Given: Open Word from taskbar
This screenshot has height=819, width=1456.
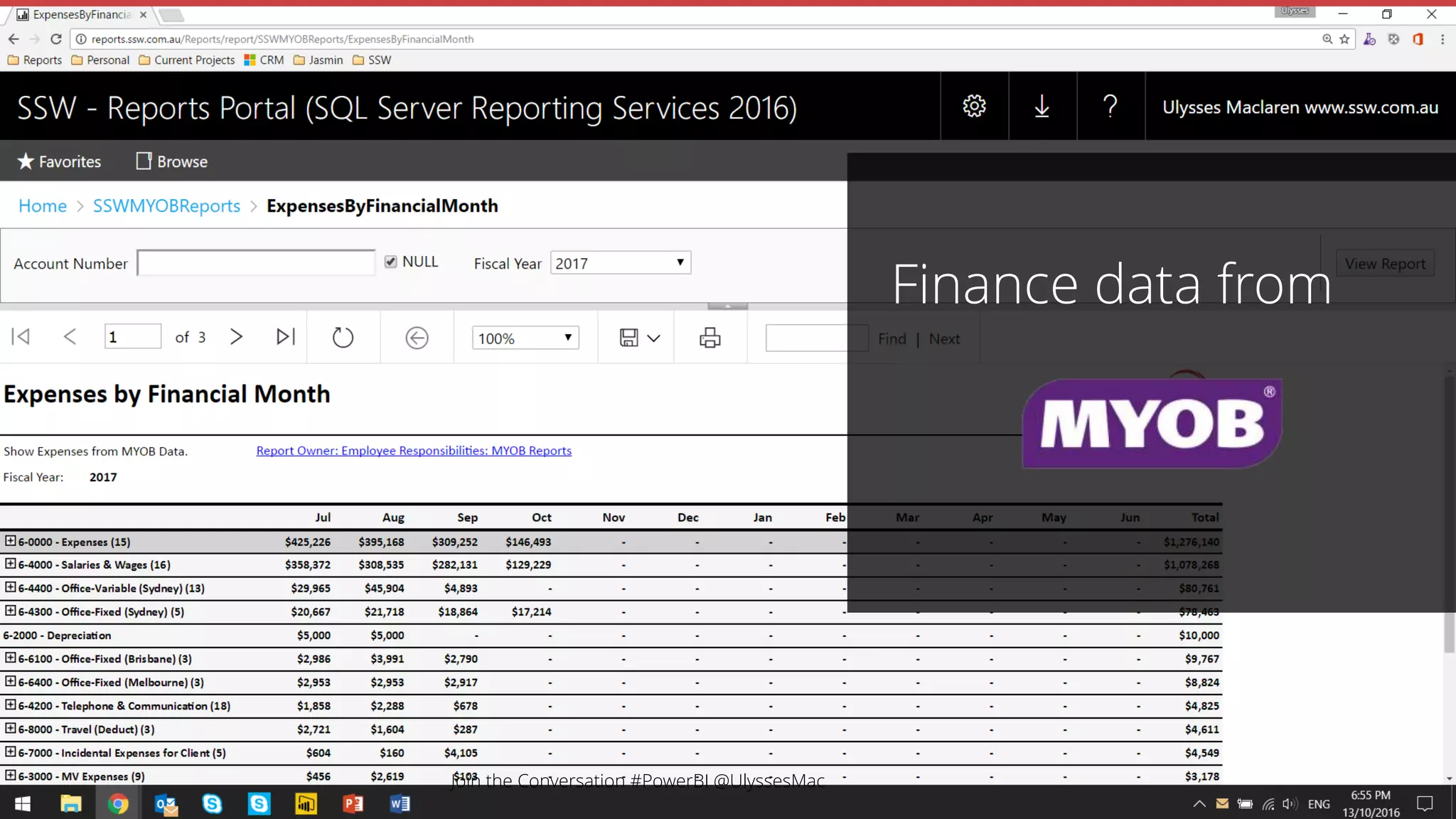Looking at the screenshot, I should [400, 803].
